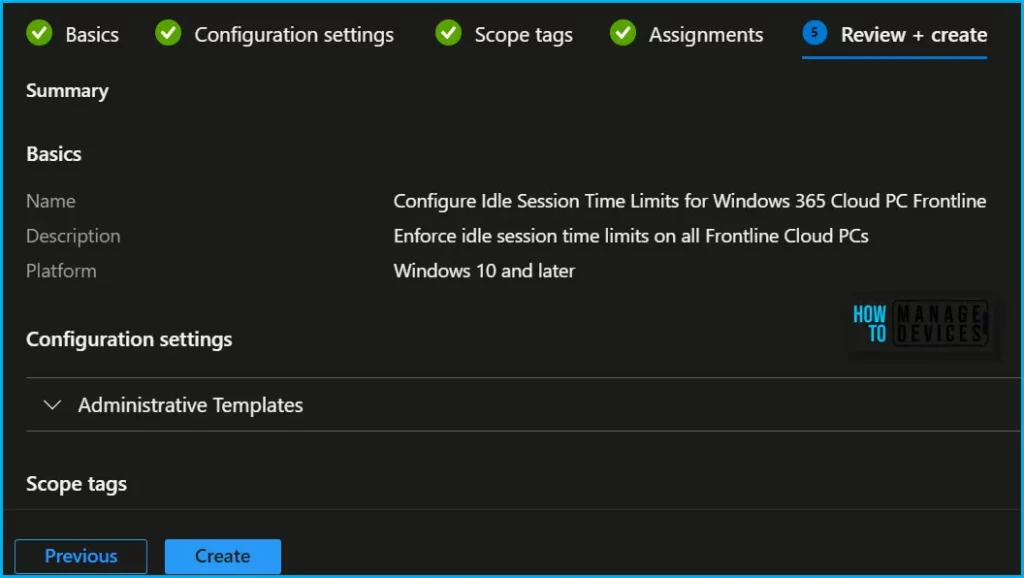The image size is (1024, 578).
Task: Click the Configuration settings section heading
Action: pos(129,340)
